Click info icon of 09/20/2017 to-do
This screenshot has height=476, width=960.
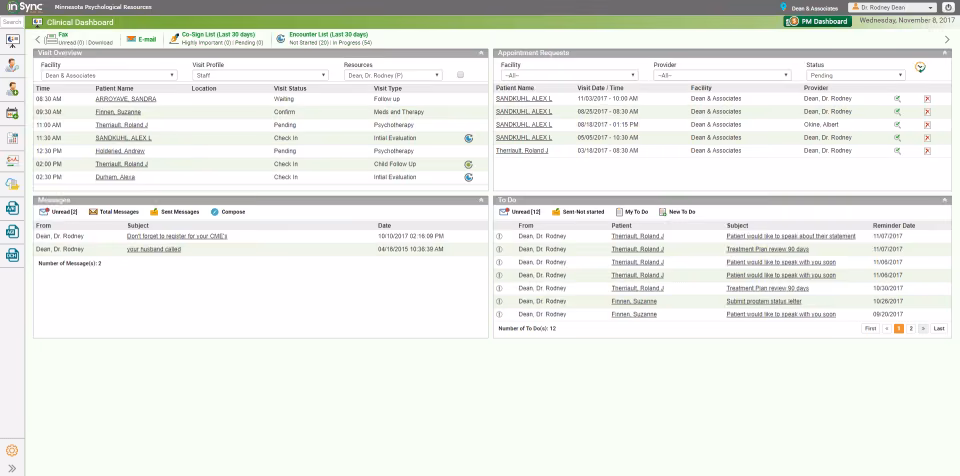tap(499, 314)
